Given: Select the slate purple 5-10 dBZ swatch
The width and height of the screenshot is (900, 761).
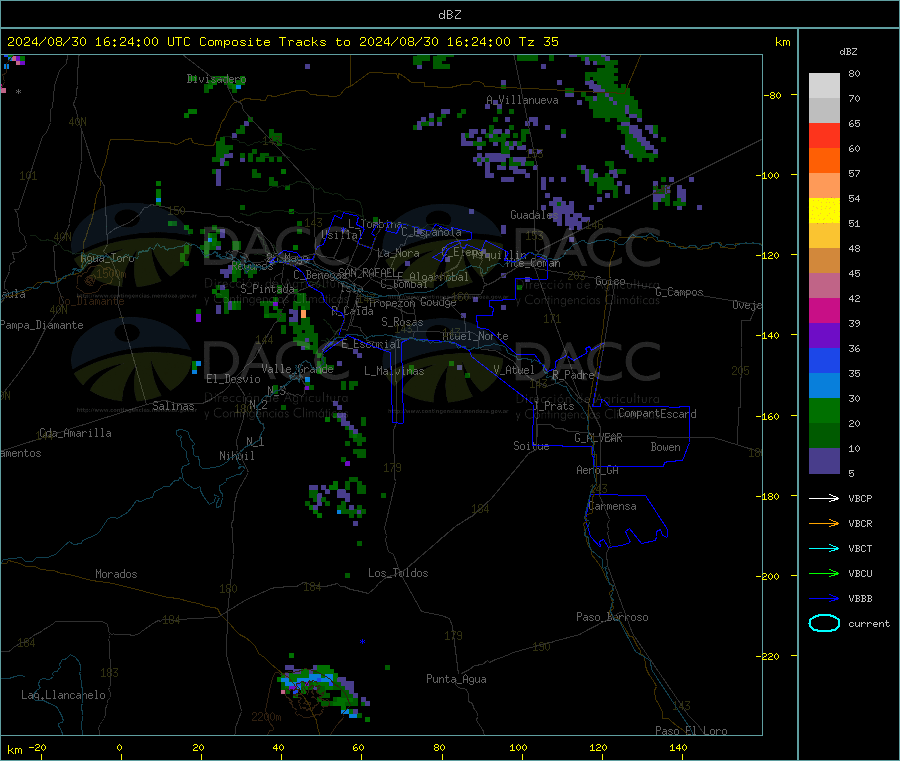Looking at the screenshot, I should pyautogui.click(x=824, y=461).
